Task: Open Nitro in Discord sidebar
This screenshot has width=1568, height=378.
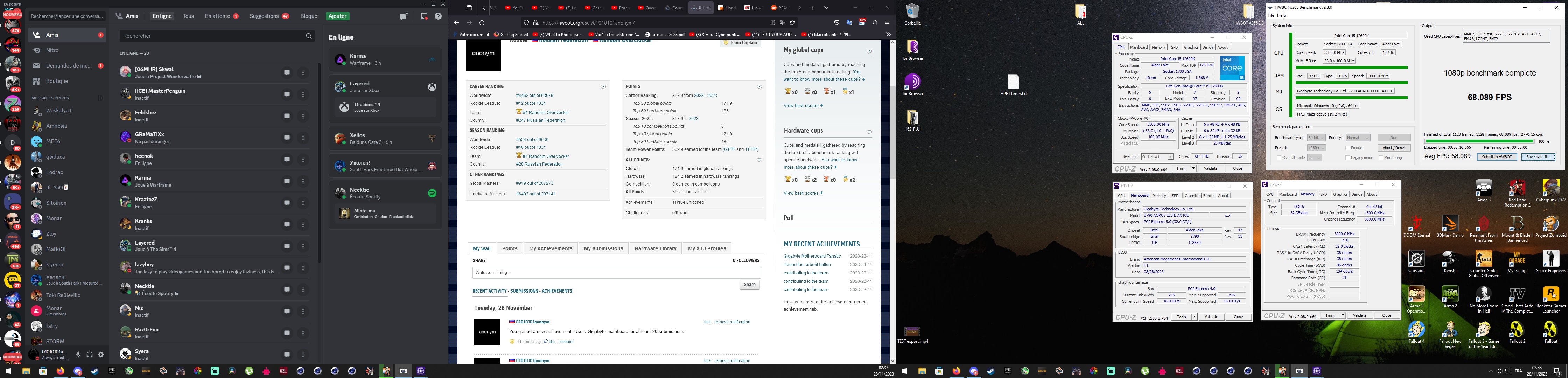Action: tap(67, 50)
